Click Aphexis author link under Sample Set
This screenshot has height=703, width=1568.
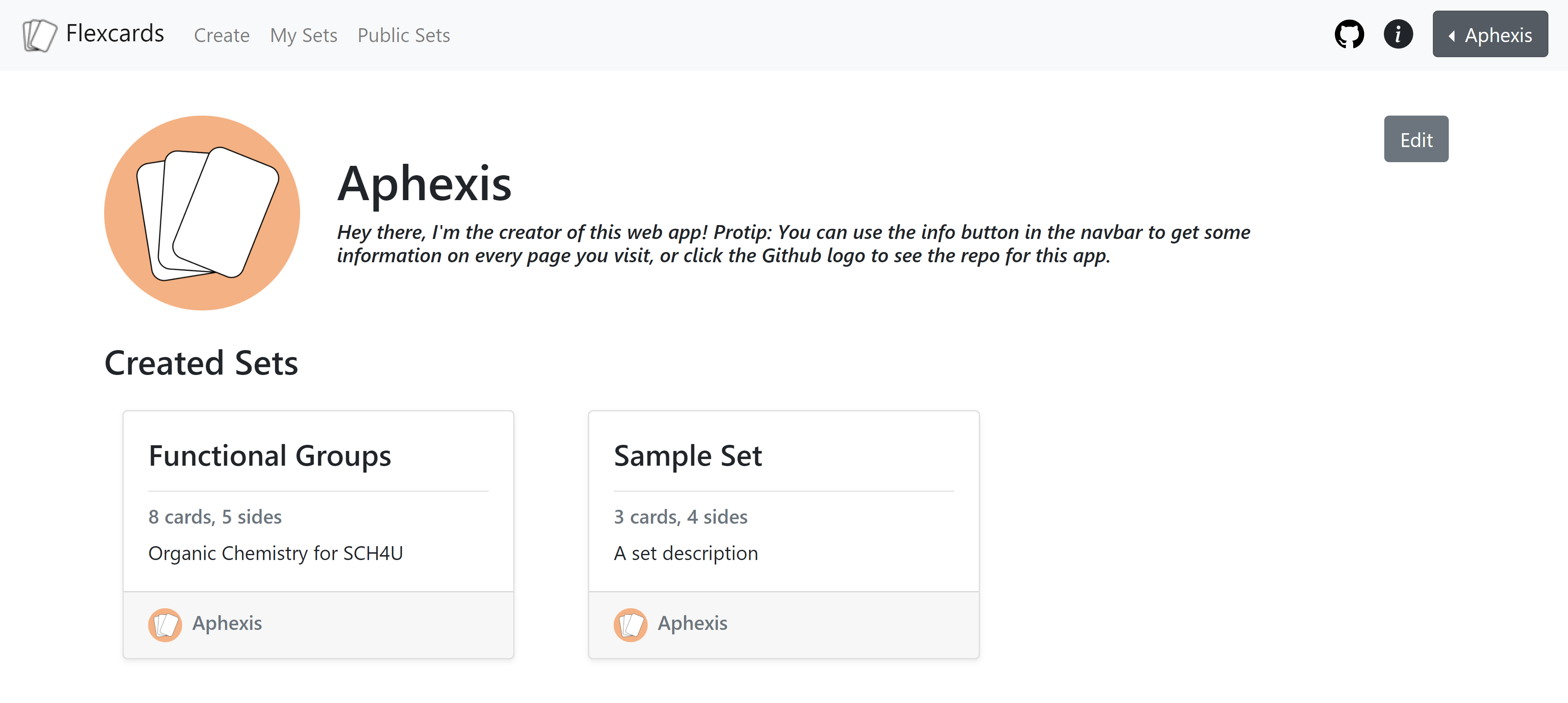tap(692, 623)
